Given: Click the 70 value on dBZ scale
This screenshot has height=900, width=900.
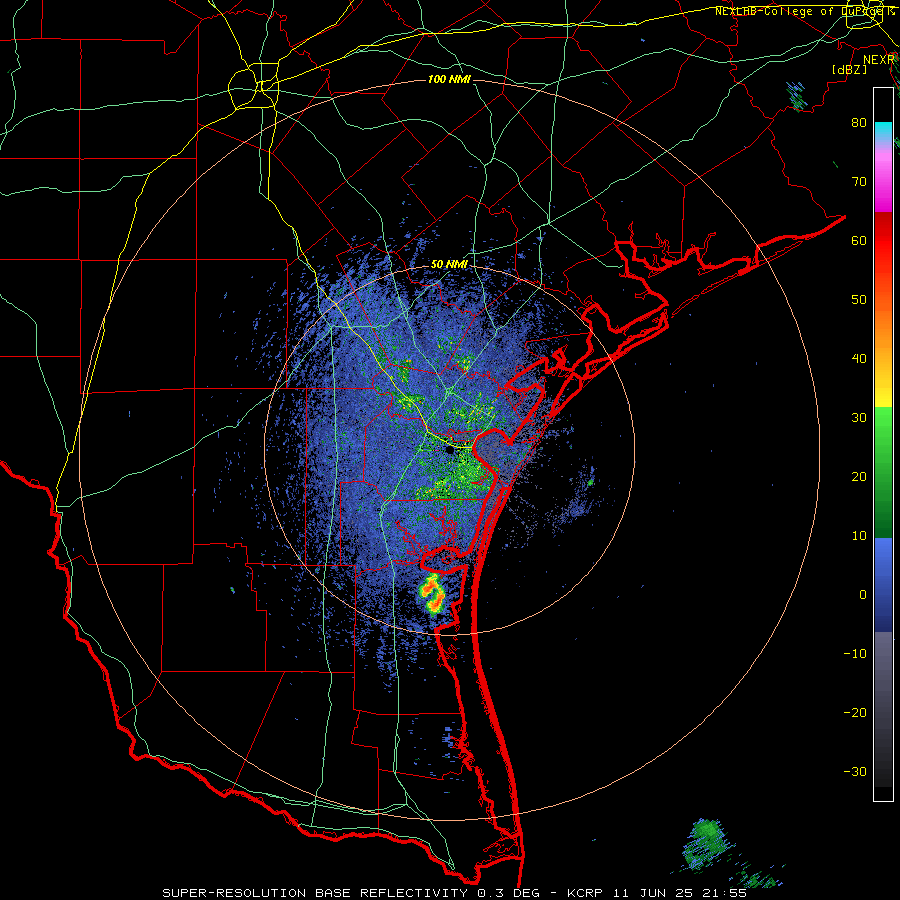Looking at the screenshot, I should click(x=859, y=181).
